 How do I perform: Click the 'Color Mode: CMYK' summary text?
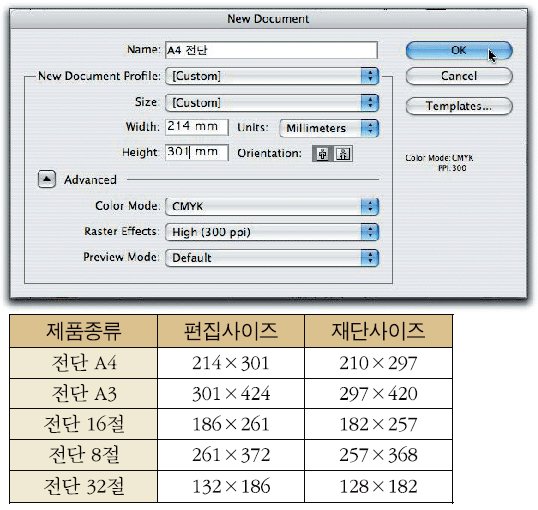point(439,158)
